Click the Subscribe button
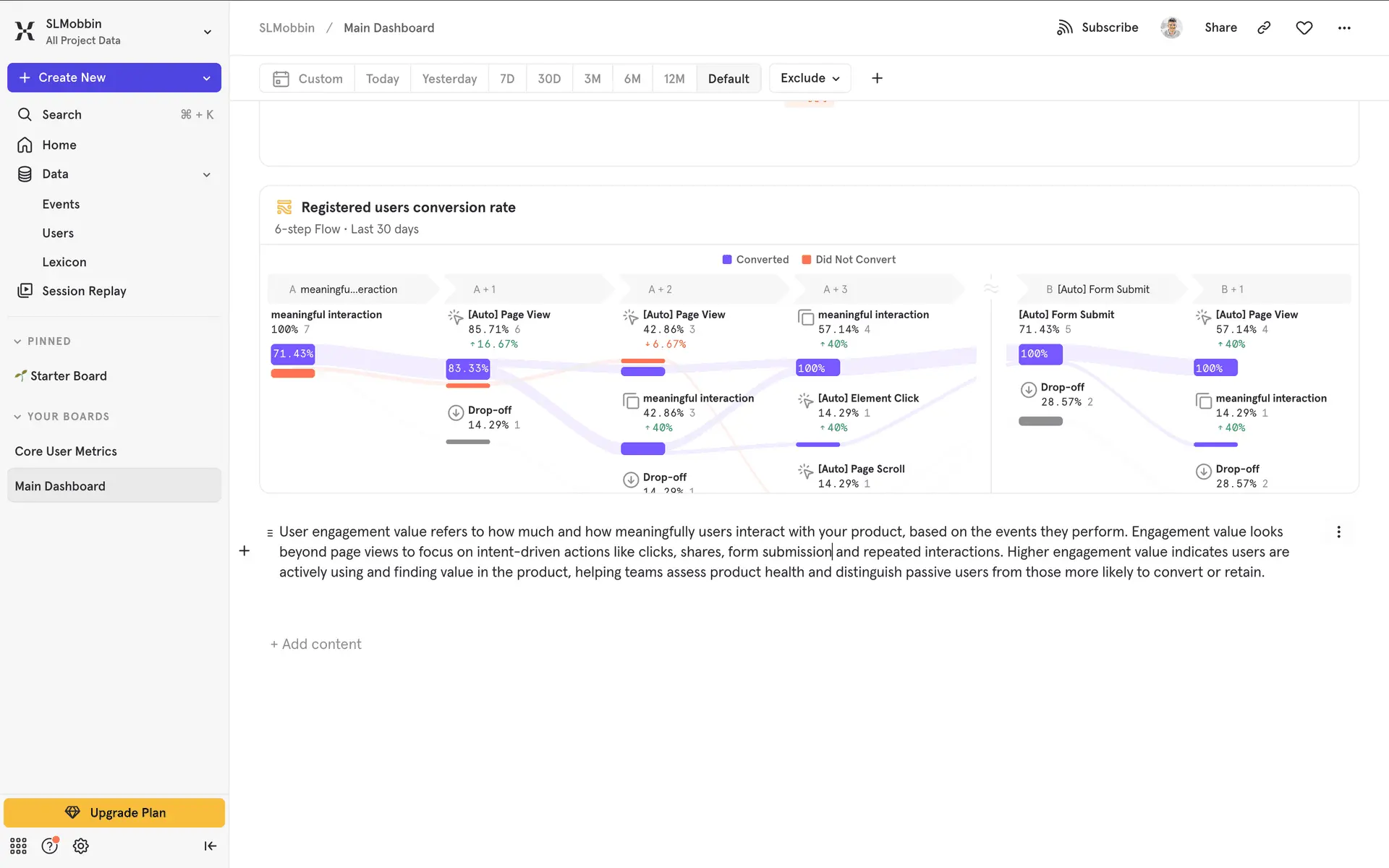The height and width of the screenshot is (868, 1389). tap(1097, 27)
